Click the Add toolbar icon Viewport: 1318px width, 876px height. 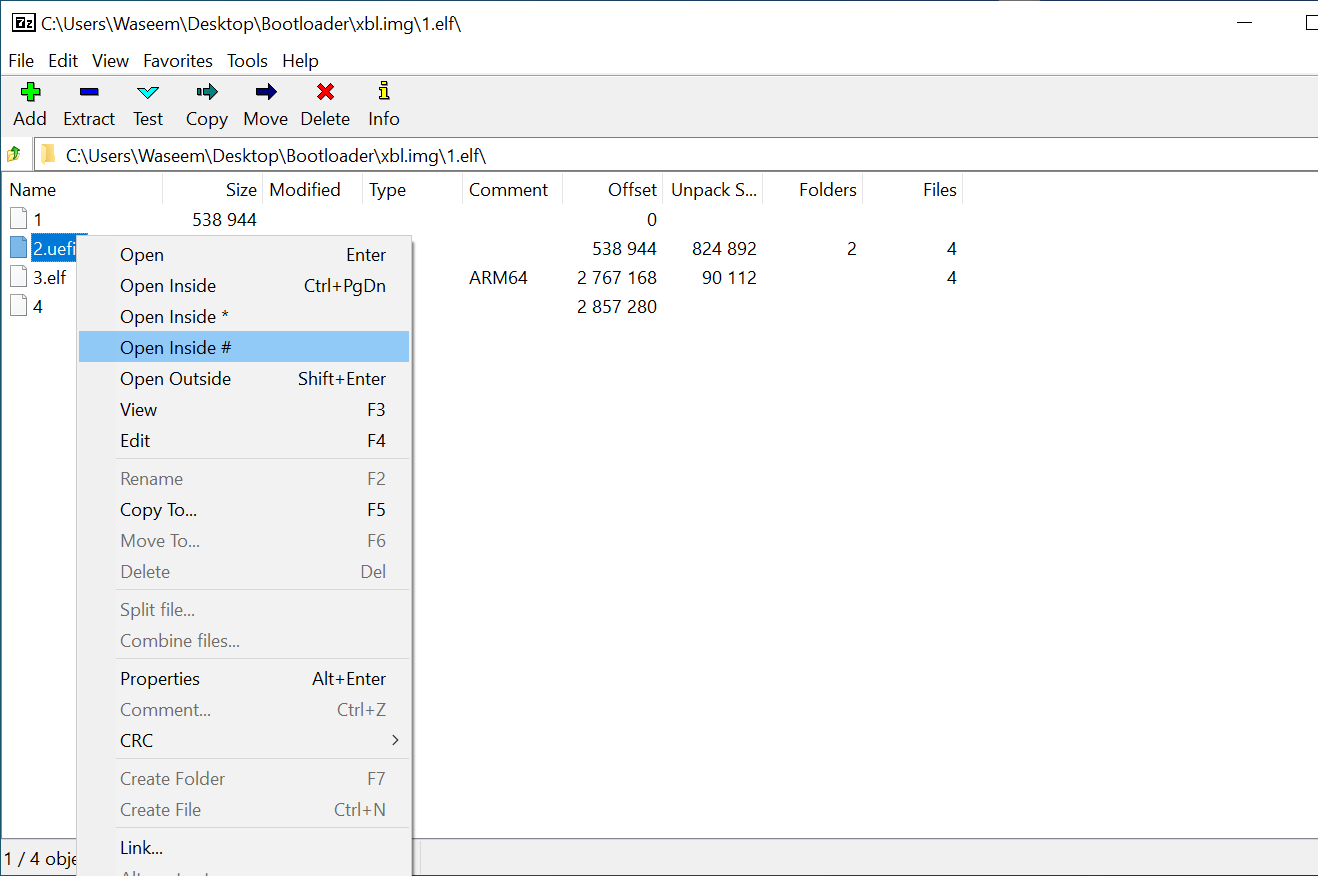pyautogui.click(x=30, y=92)
